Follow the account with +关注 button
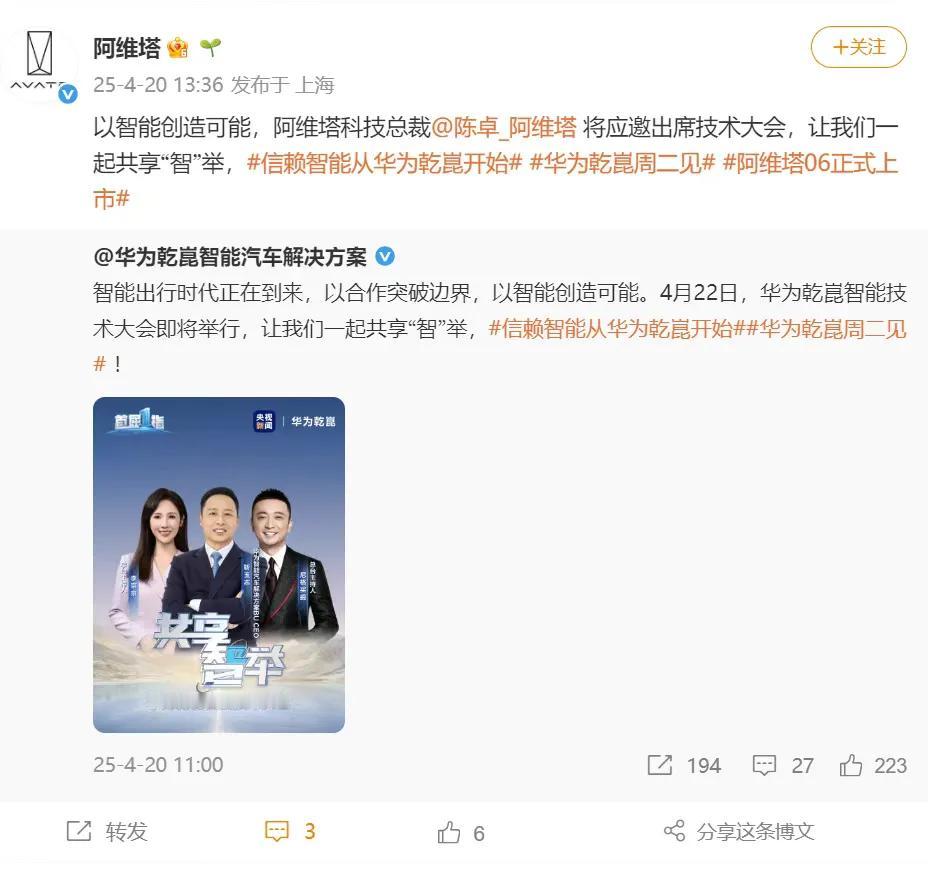 click(858, 47)
